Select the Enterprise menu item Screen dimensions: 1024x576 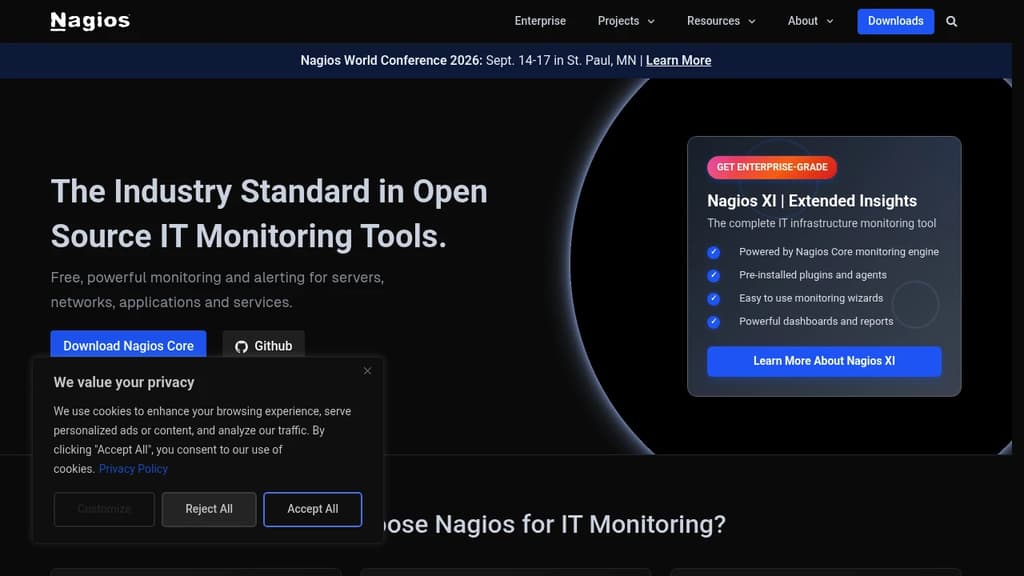[540, 21]
